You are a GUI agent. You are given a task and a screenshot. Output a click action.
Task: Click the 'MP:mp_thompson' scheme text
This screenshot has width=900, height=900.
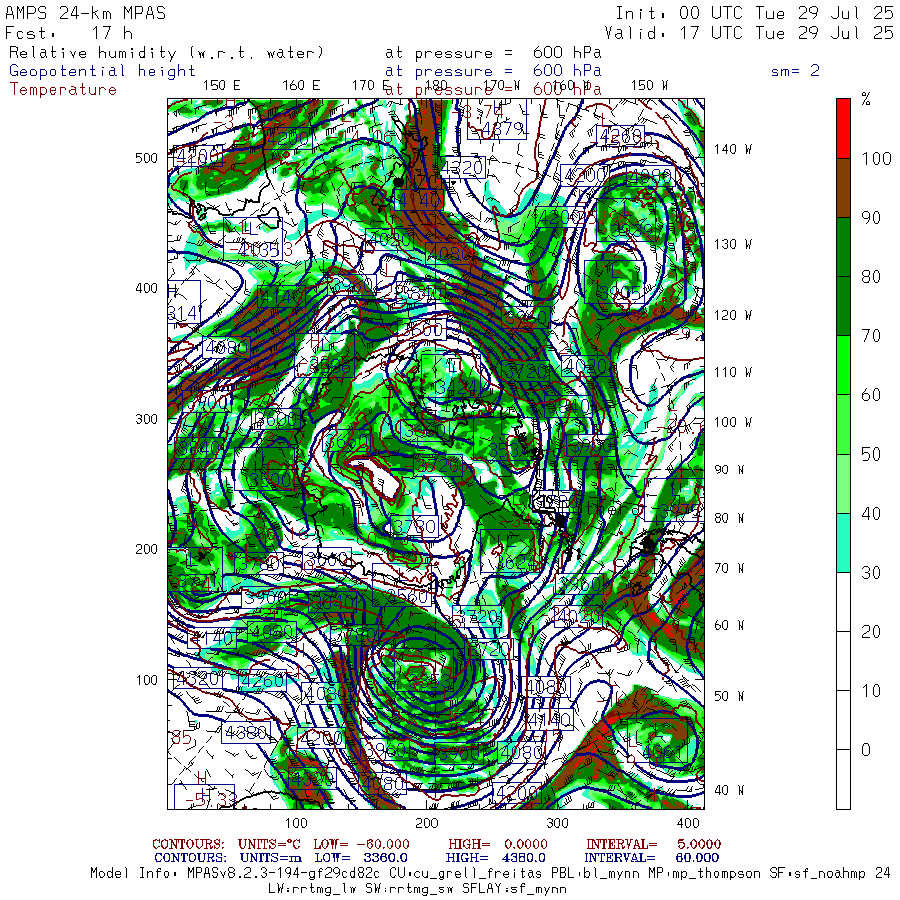coord(705,874)
